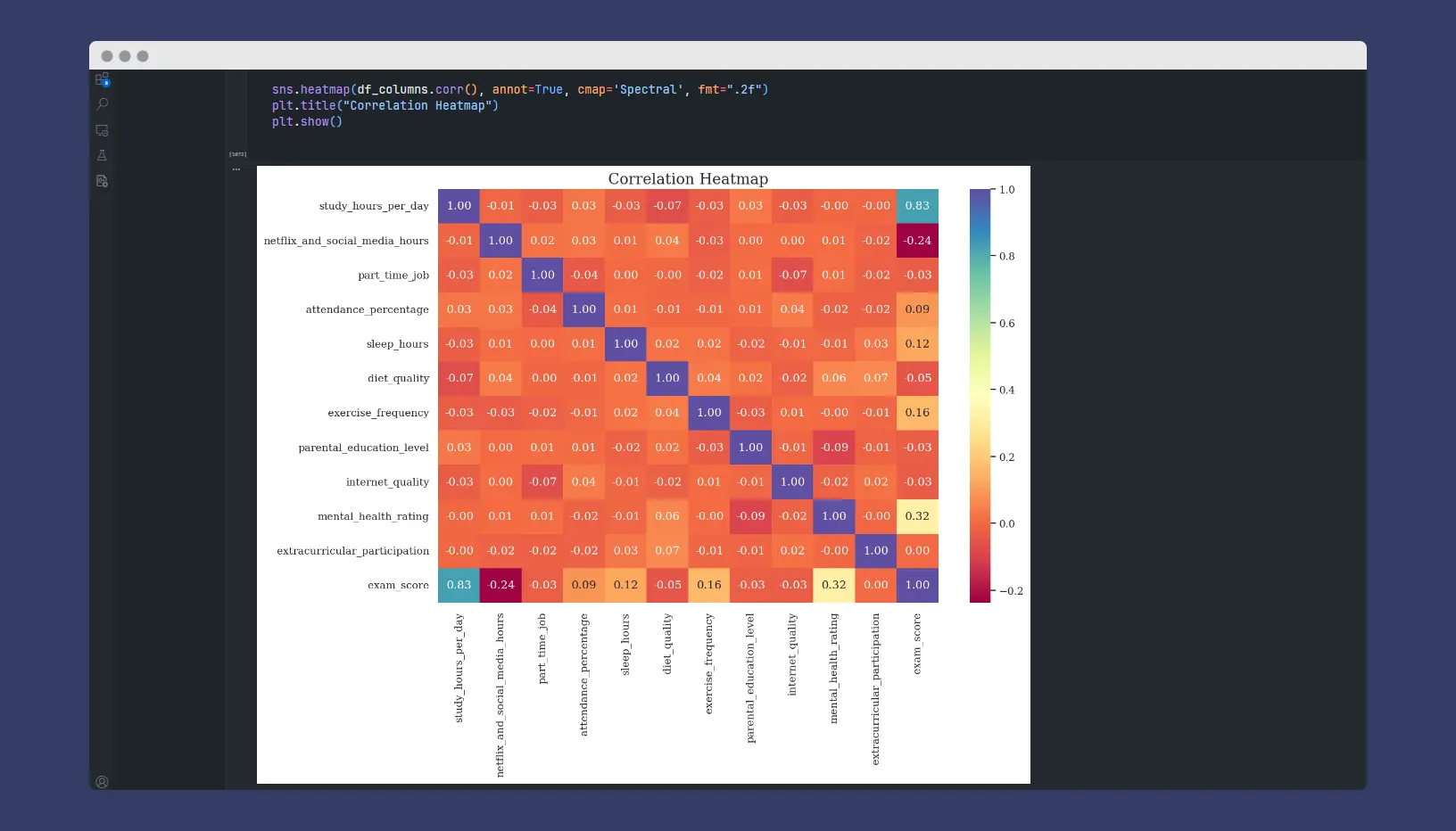This screenshot has width=1456, height=831.
Task: Click the sns.heatmap code line
Action: coord(519,89)
